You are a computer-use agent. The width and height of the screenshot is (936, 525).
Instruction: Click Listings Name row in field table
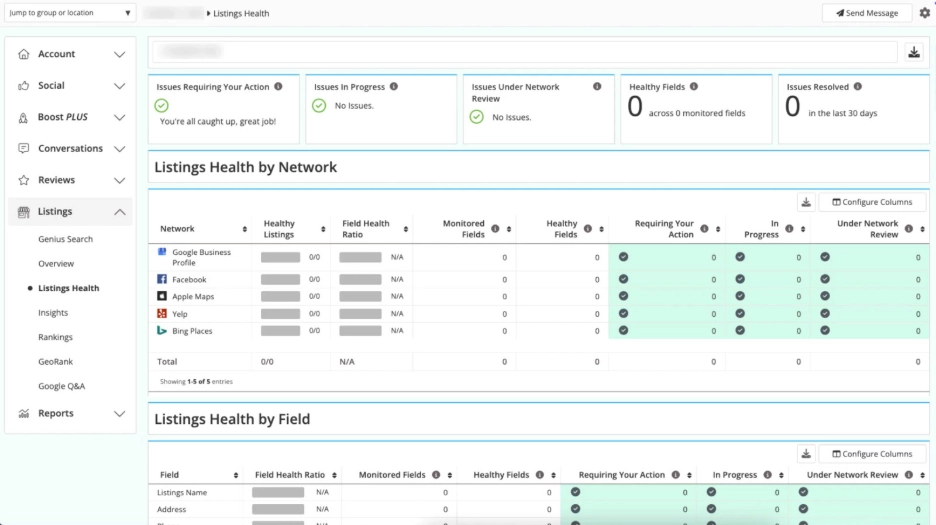[x=182, y=493]
